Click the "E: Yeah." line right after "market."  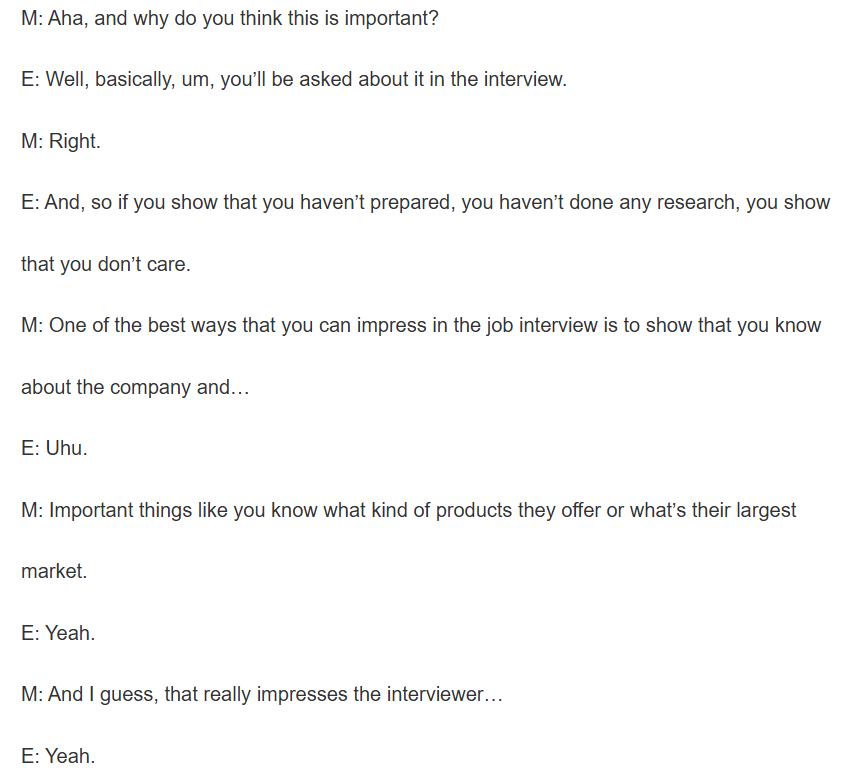pos(58,633)
